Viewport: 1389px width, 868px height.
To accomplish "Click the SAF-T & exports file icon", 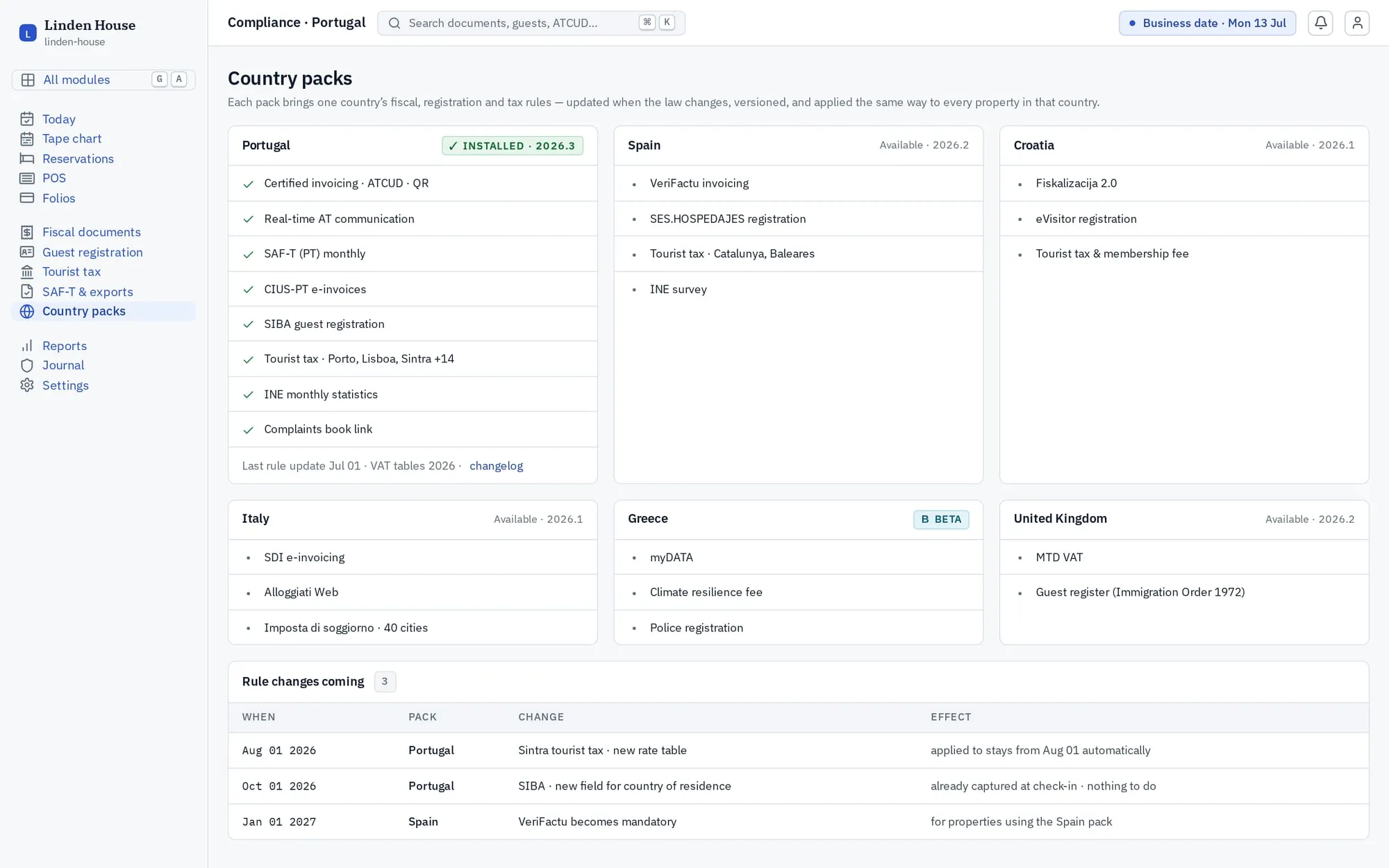I will click(x=27, y=292).
